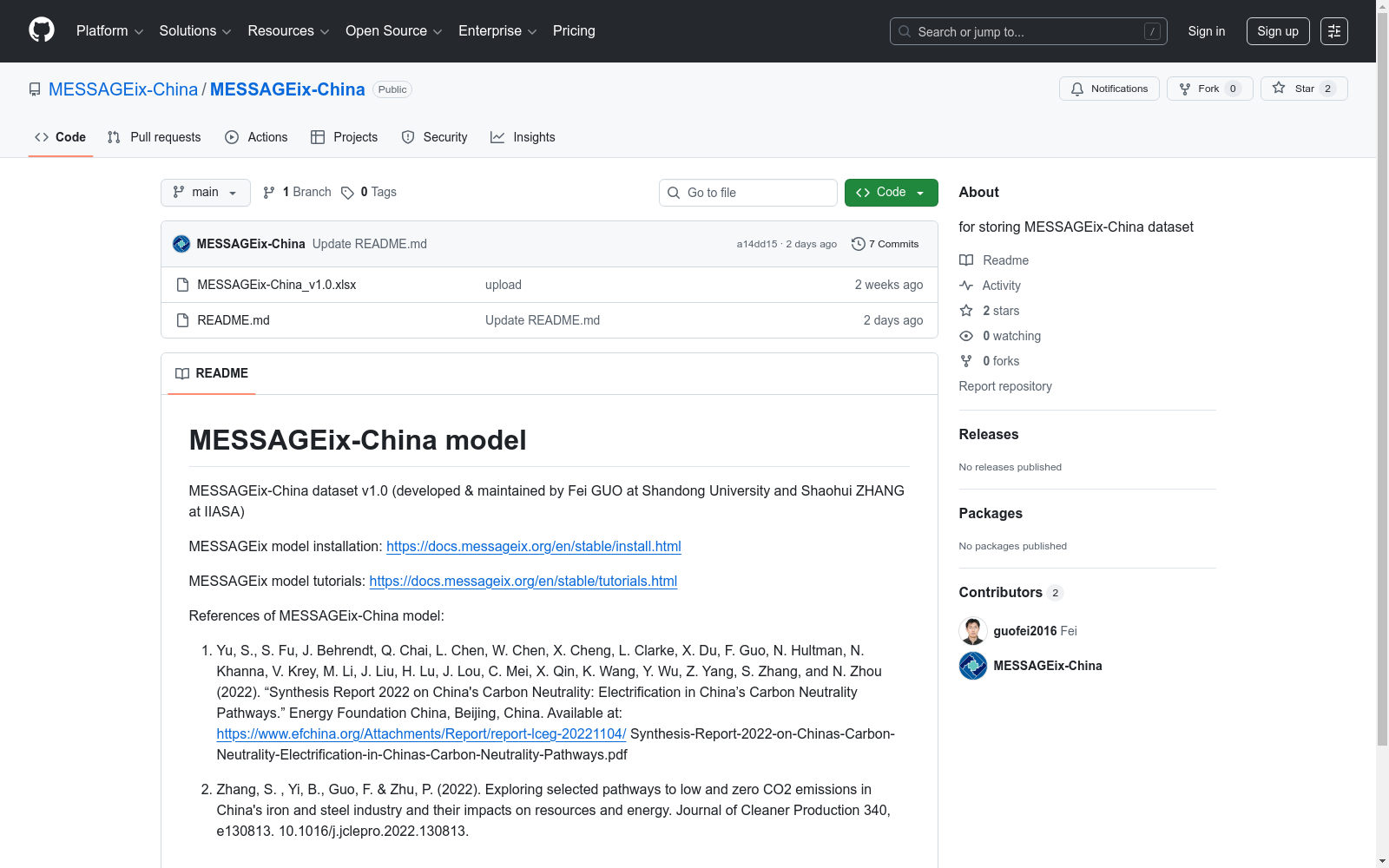Open the MESSAGEix tutorials docs link
The image size is (1389, 868).
click(x=523, y=581)
